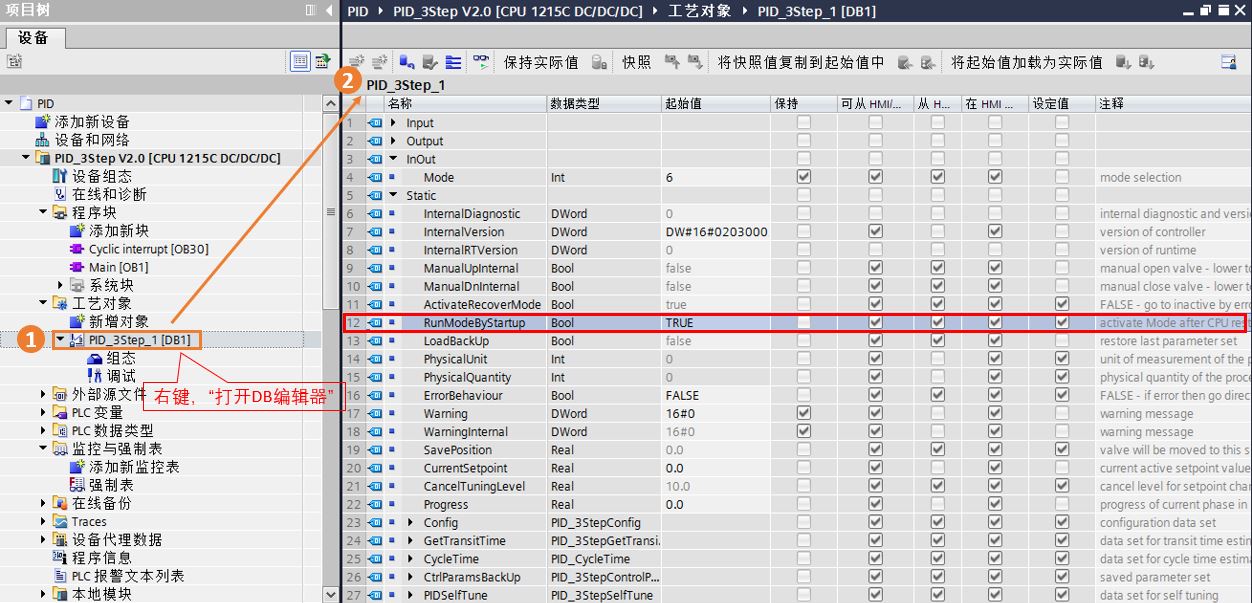Click the project tree vertical scrollbar thumb
Image resolution: width=1252 pixels, height=603 pixels.
click(x=331, y=211)
